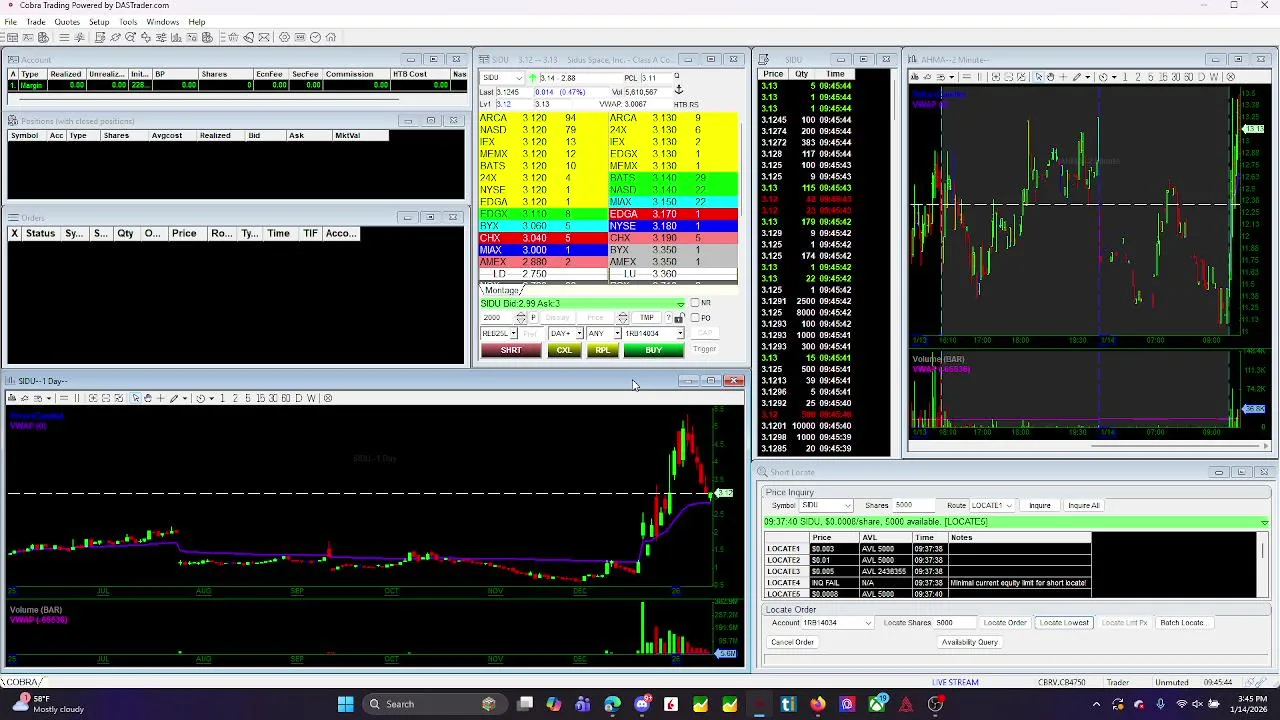Click the circled X icon in SIDU chart toolbar
Screen dimensions: 1280x720
pos(328,398)
